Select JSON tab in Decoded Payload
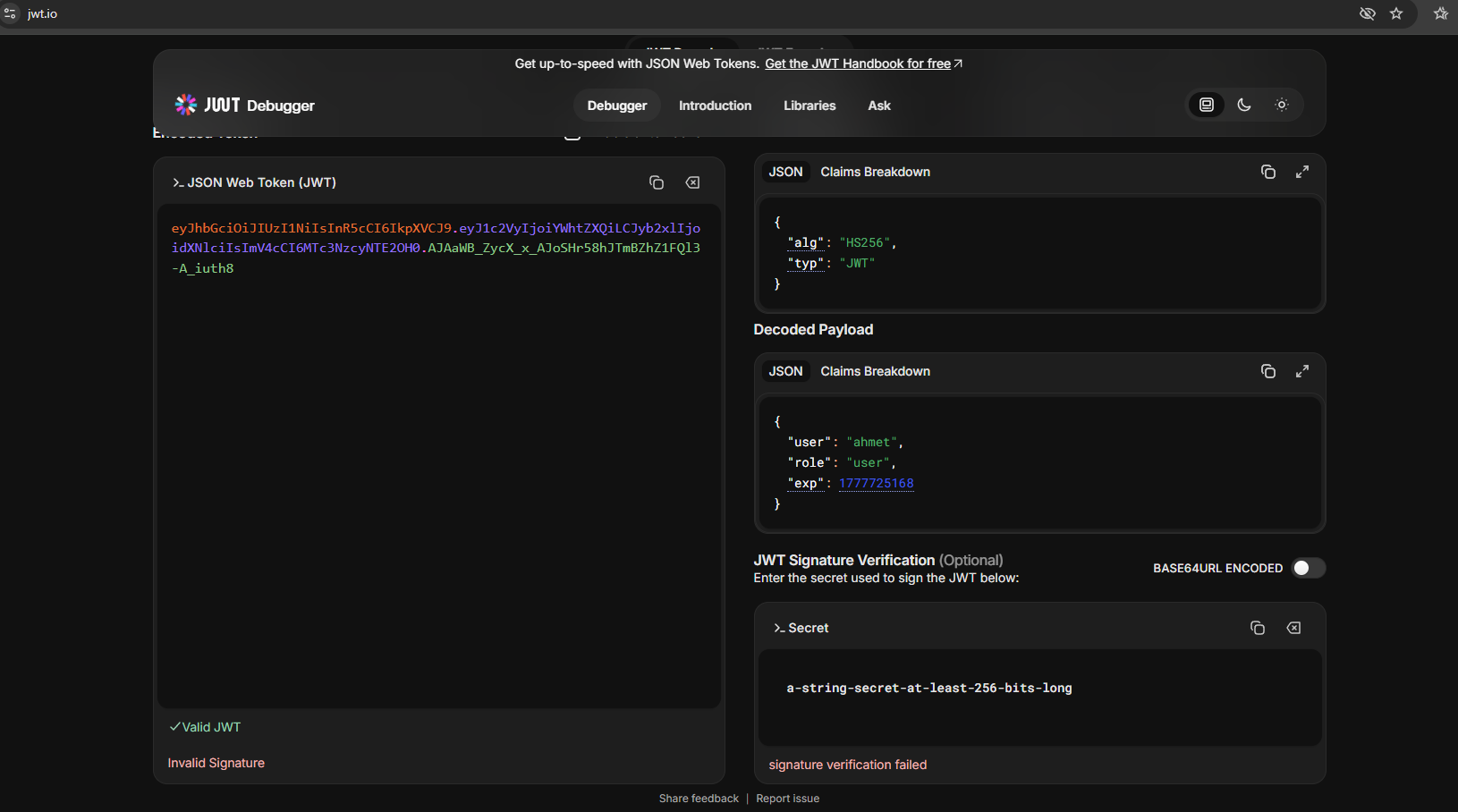Image resolution: width=1458 pixels, height=812 pixels. tap(785, 371)
